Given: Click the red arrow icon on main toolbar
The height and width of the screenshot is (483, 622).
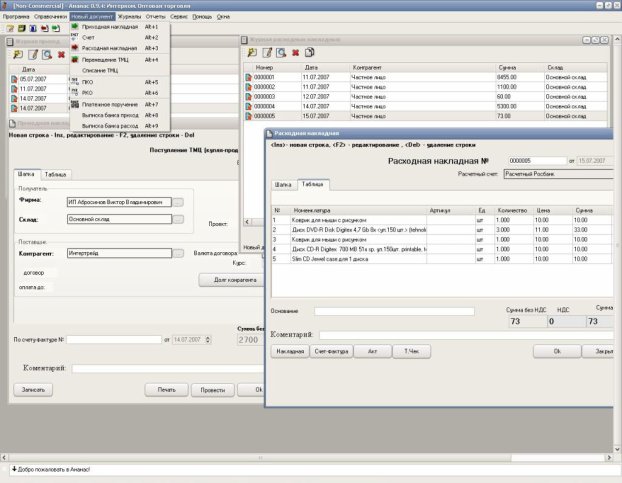Looking at the screenshot, I should tap(44, 29).
